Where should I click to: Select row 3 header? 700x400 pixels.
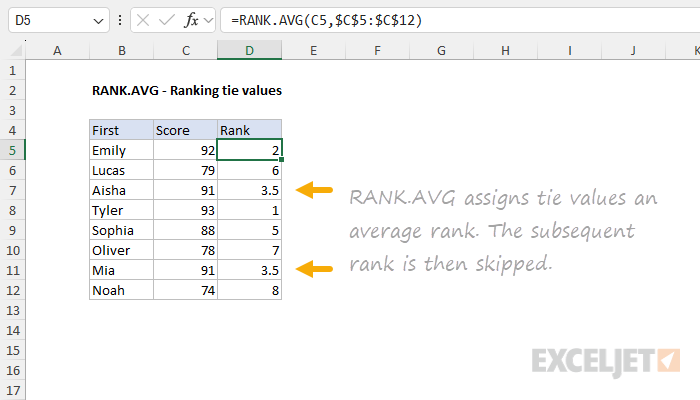coord(12,110)
